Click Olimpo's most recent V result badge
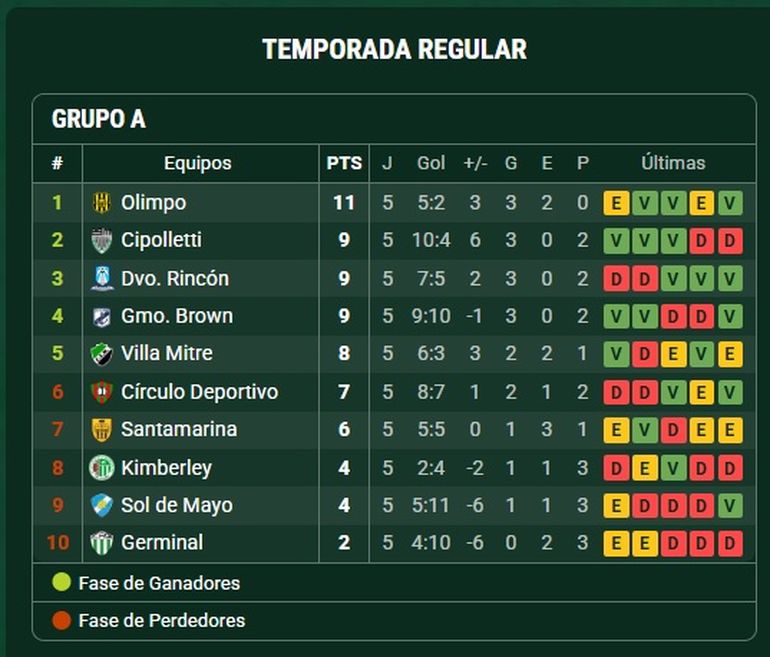Screen dimensions: 770x657 tap(730, 203)
